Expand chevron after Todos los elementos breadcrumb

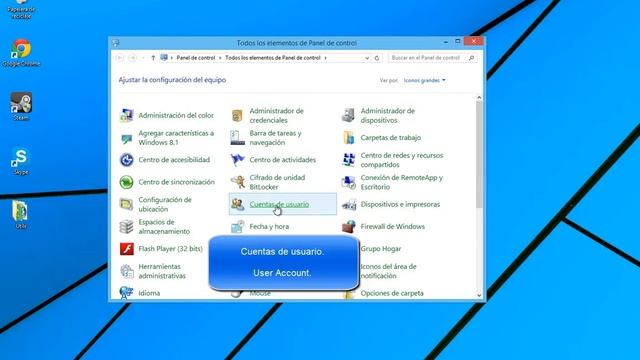point(325,58)
